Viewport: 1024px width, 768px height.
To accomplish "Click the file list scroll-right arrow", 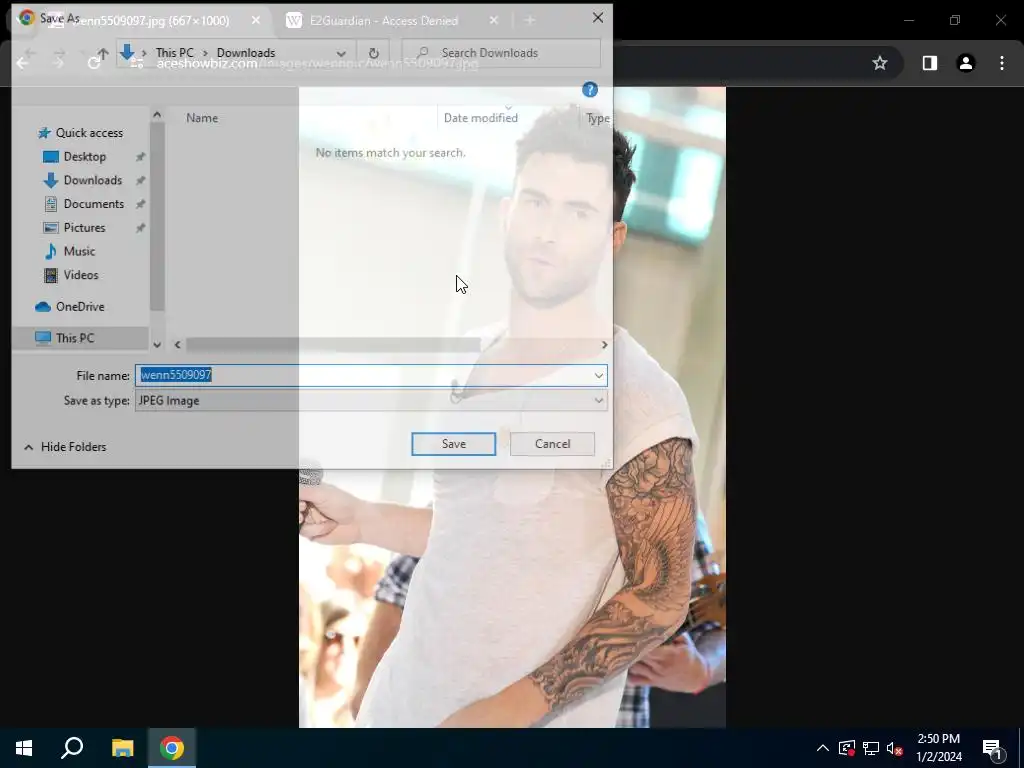I will tap(604, 345).
